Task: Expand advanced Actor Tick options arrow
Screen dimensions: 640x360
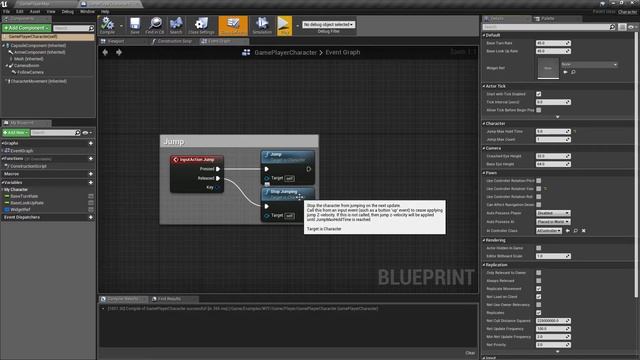Action: 558,117
